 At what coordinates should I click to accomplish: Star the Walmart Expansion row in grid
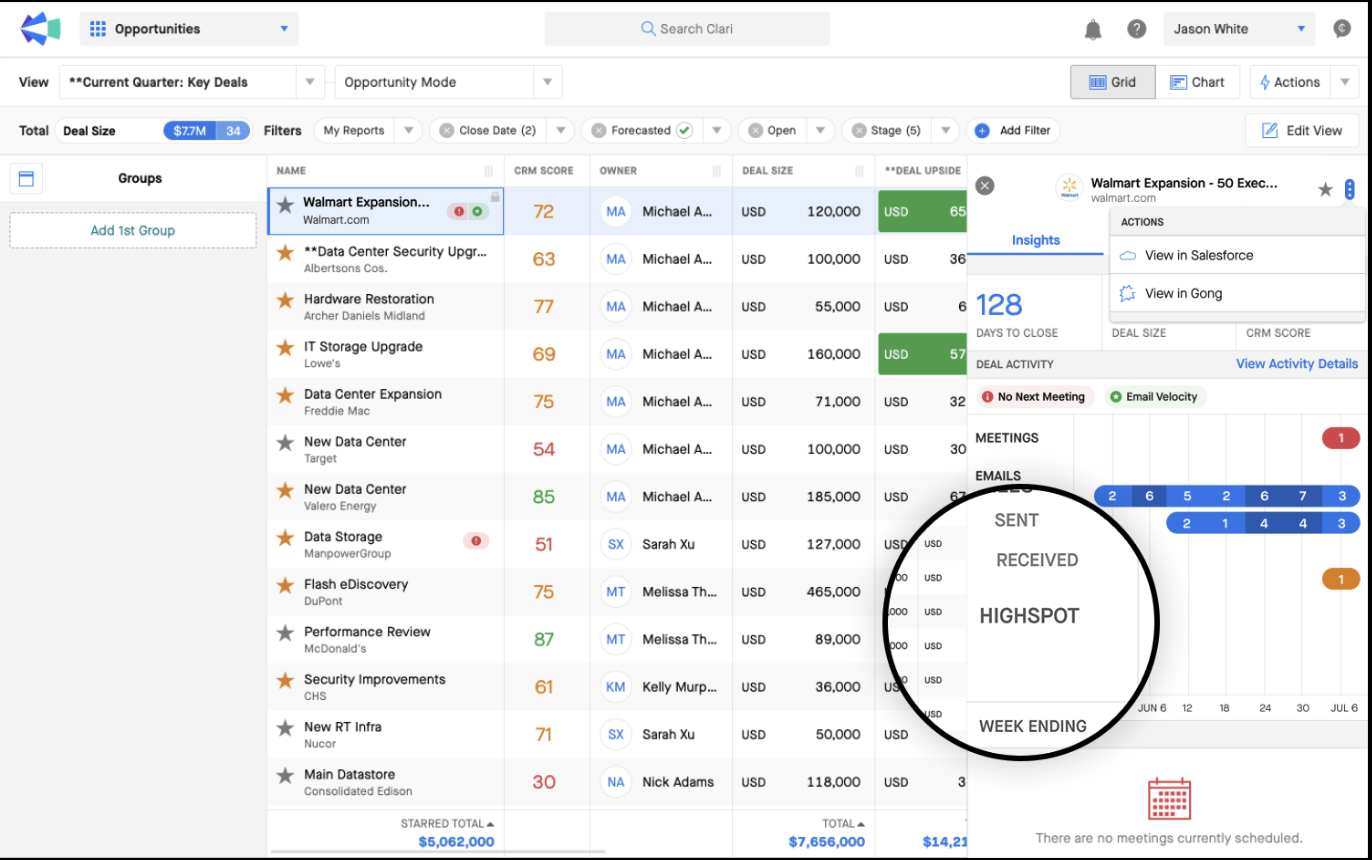pyautogui.click(x=285, y=205)
